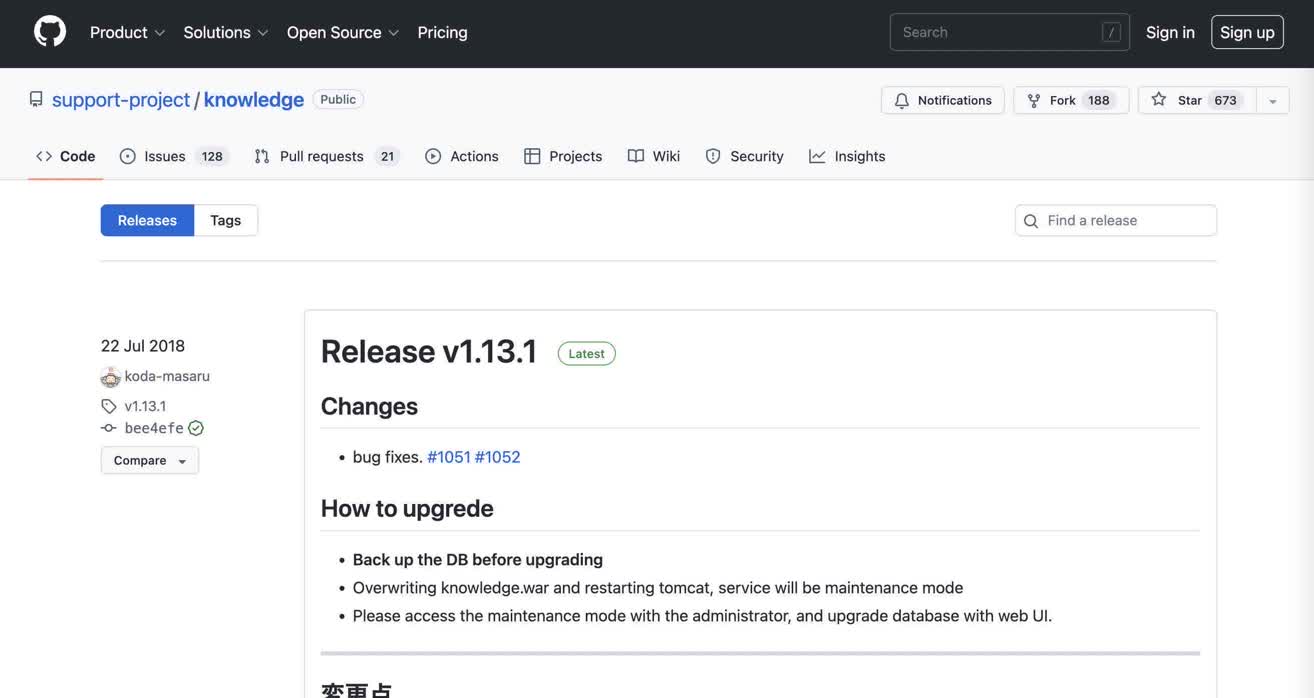Click the GitHub logo icon
Viewport: 1314px width, 698px height.
50,32
